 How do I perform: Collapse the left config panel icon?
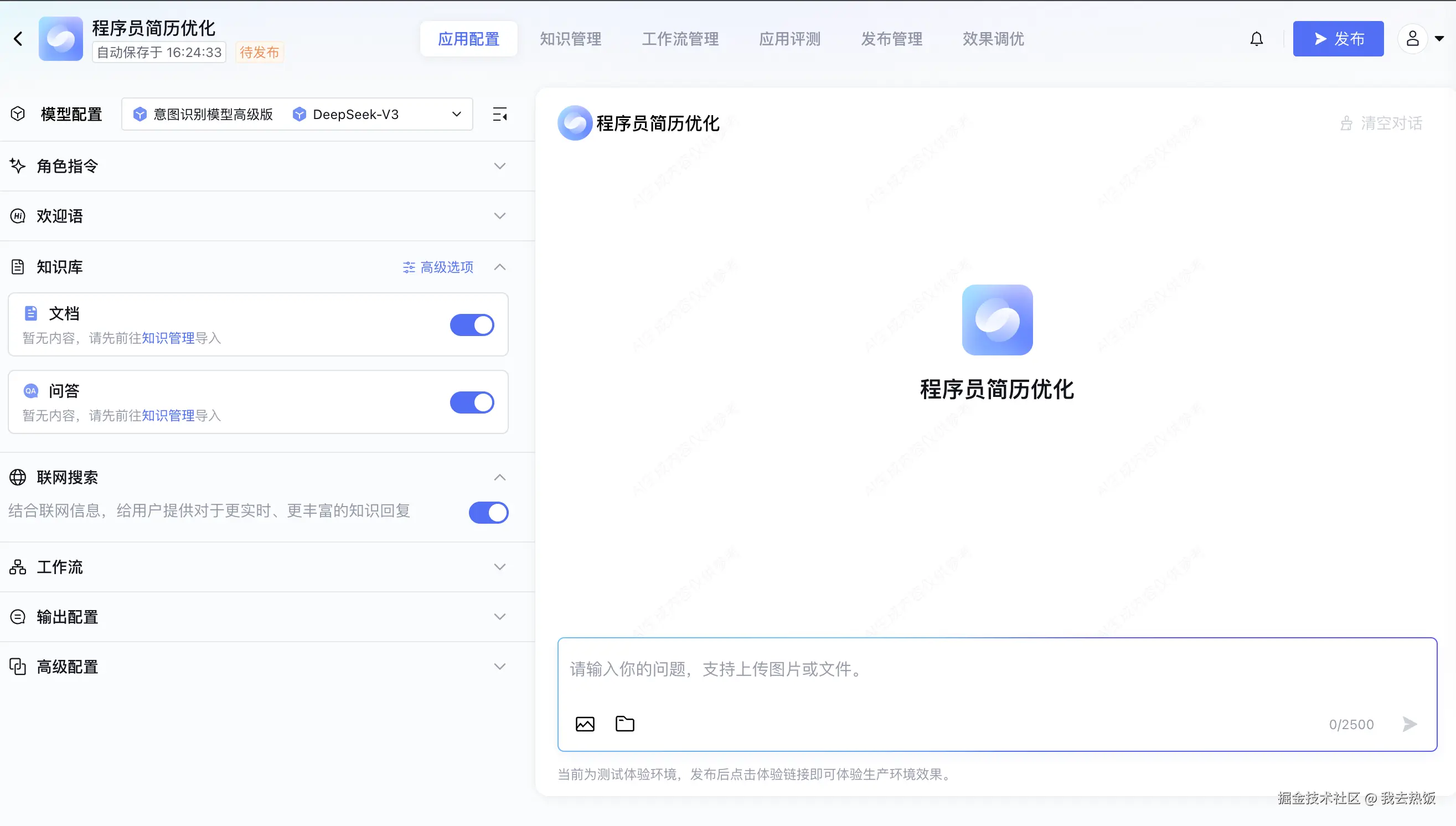click(x=500, y=115)
